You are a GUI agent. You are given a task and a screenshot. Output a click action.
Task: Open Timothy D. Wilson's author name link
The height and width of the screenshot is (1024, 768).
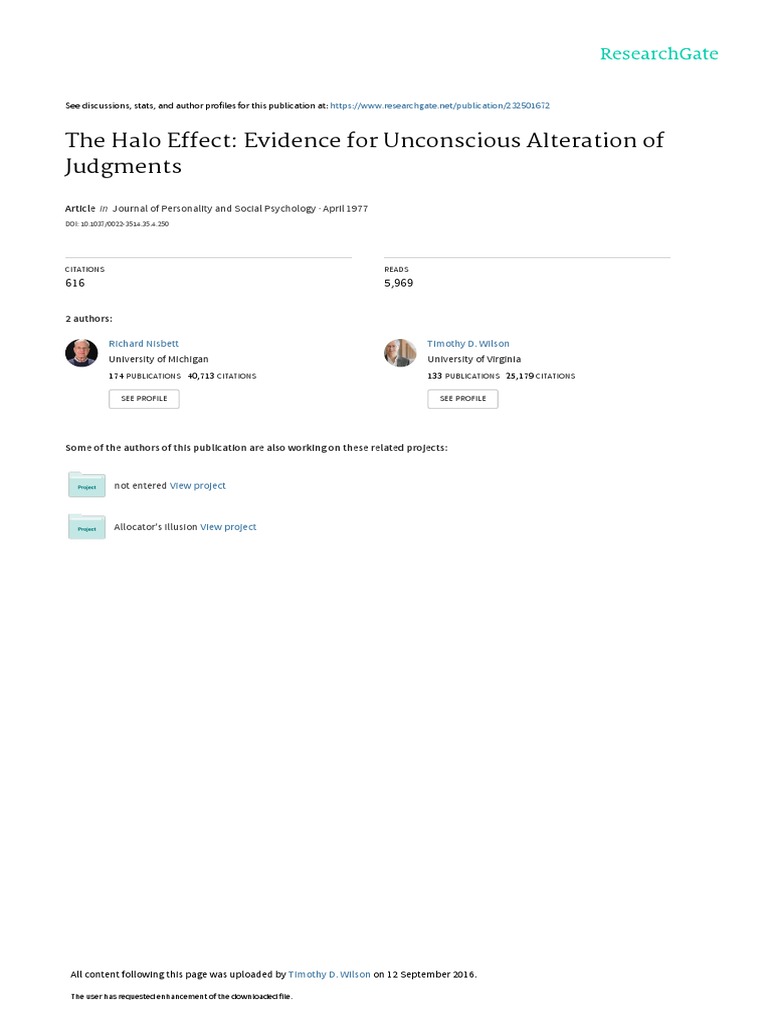(x=468, y=343)
